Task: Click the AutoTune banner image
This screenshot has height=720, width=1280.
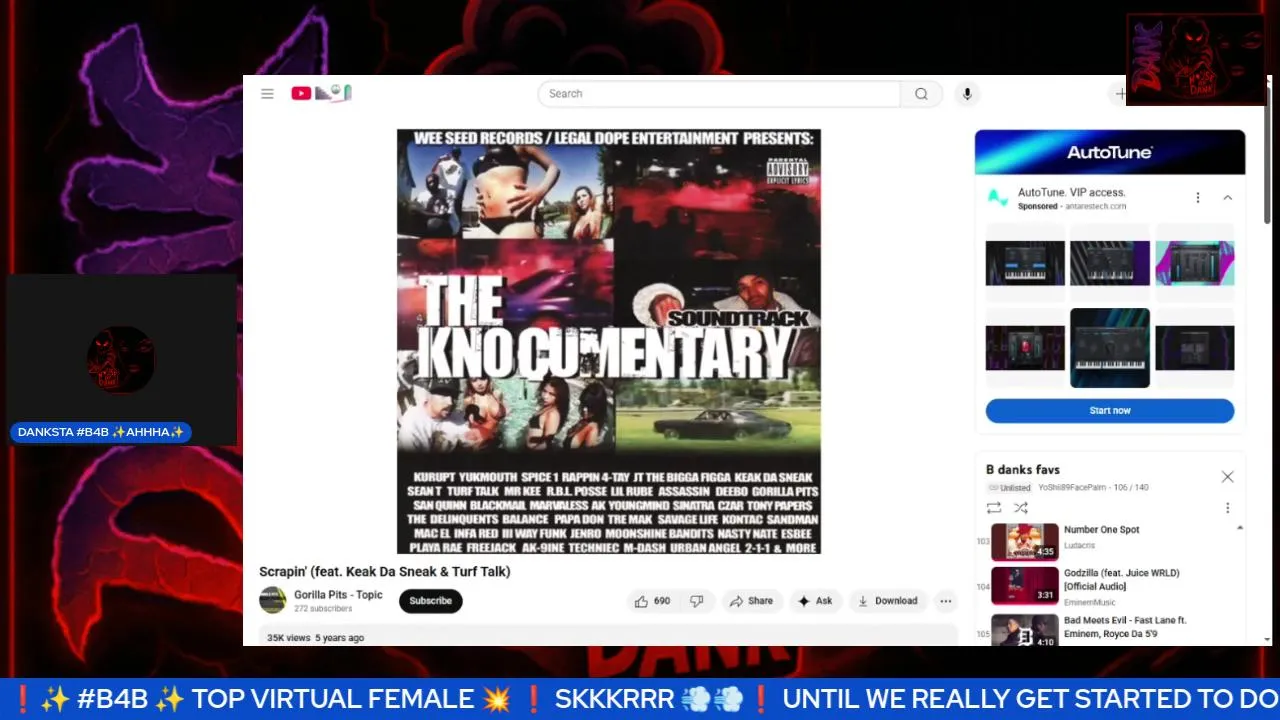Action: [x=1110, y=152]
